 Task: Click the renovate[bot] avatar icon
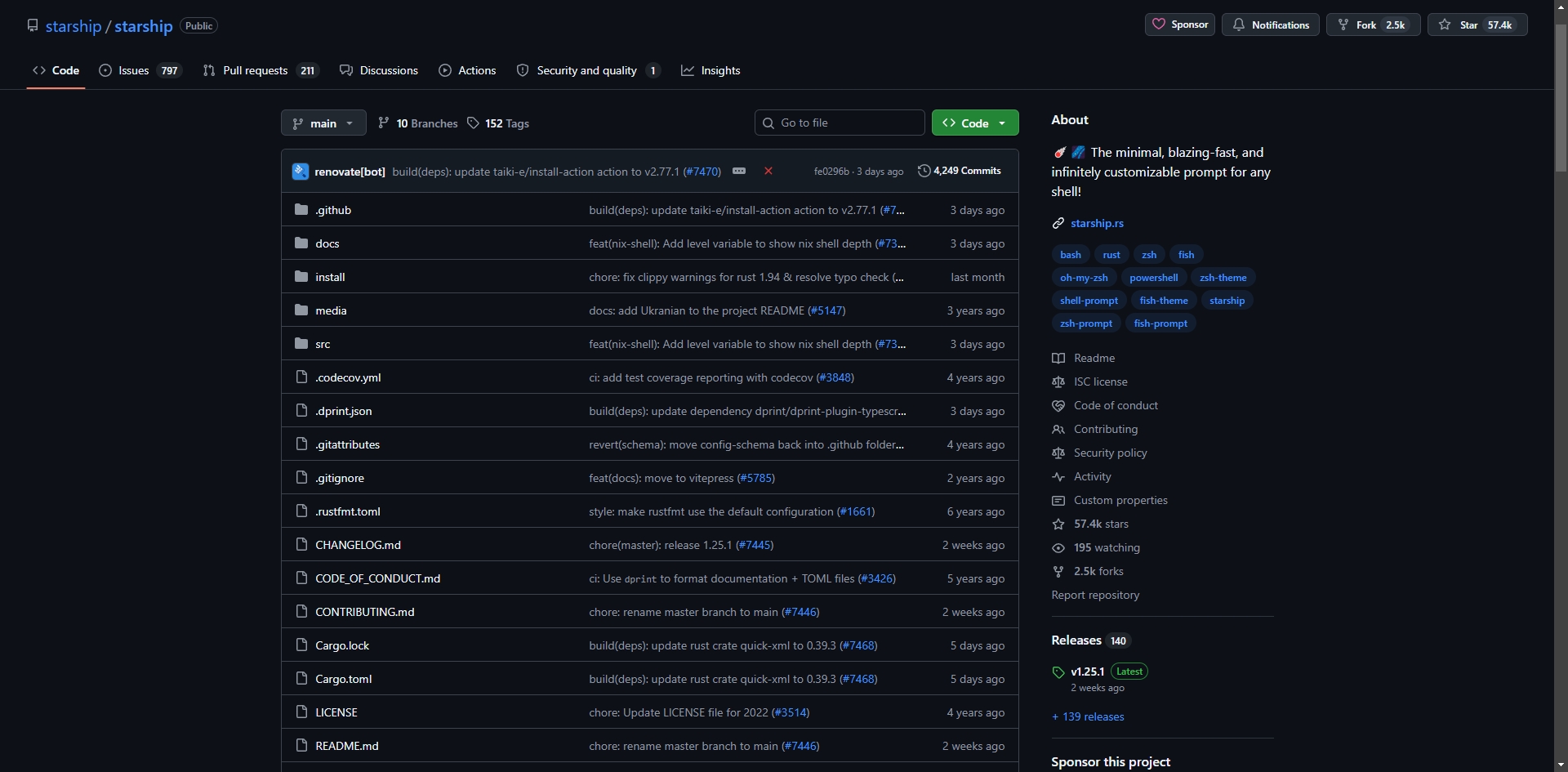click(301, 171)
